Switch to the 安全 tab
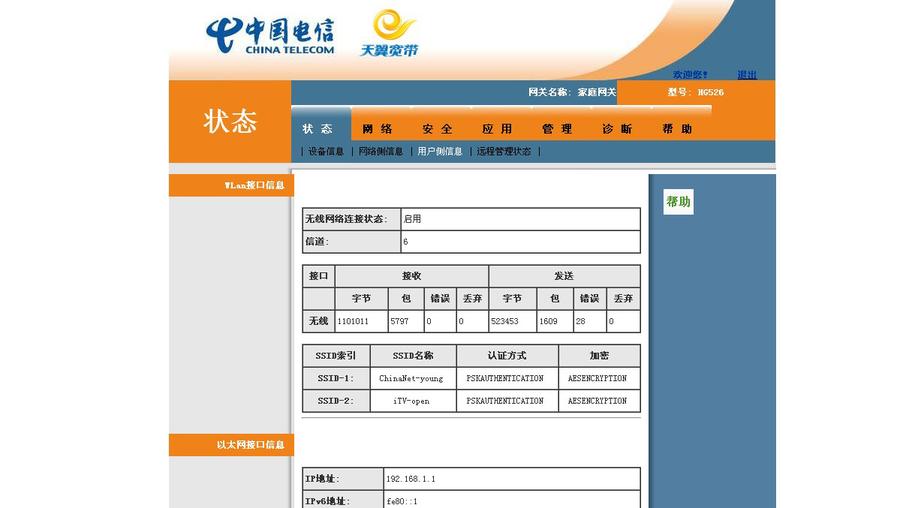This screenshot has height=508, width=900. [x=437, y=129]
